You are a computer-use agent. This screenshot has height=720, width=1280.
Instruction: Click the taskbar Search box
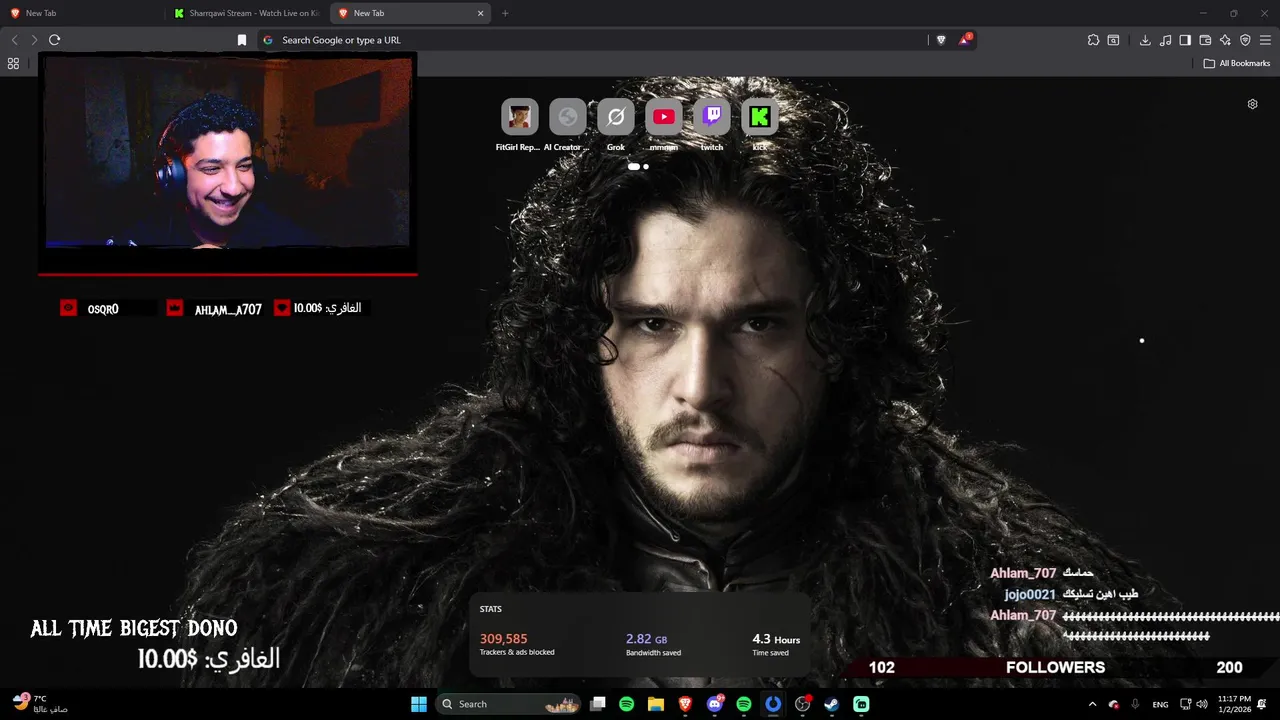point(509,704)
